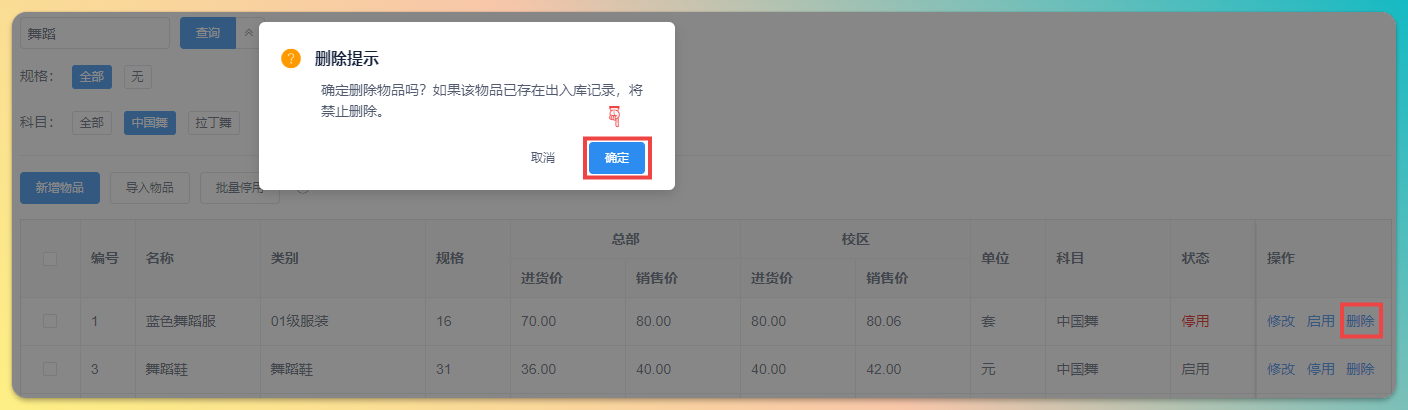Image resolution: width=1408 pixels, height=410 pixels.
Task: Toggle the select-all checkbox in table header
Action: tap(50, 259)
